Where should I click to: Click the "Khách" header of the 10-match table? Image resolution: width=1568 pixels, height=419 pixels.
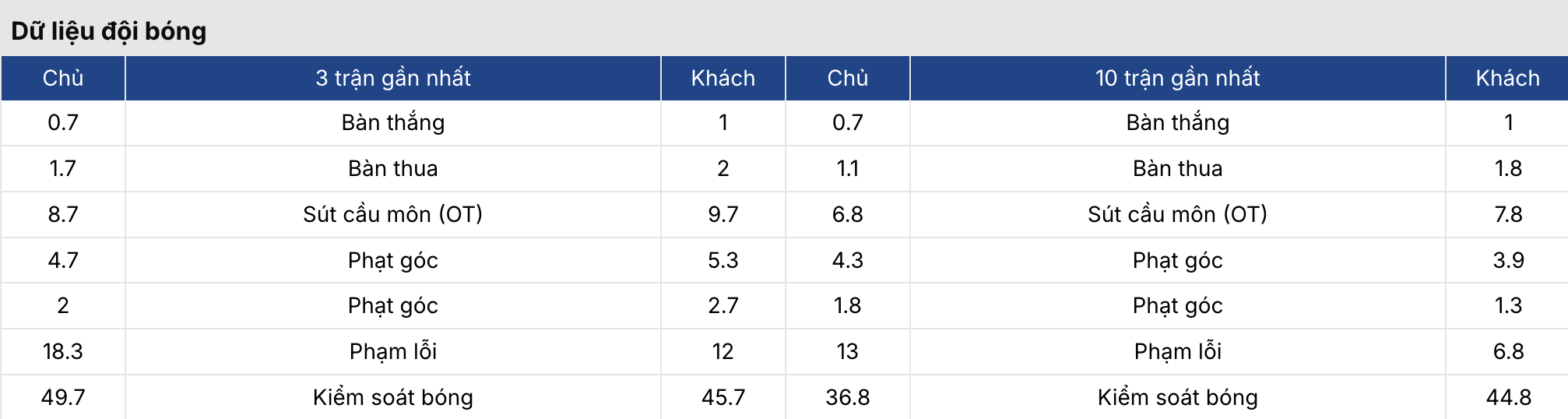(1507, 78)
